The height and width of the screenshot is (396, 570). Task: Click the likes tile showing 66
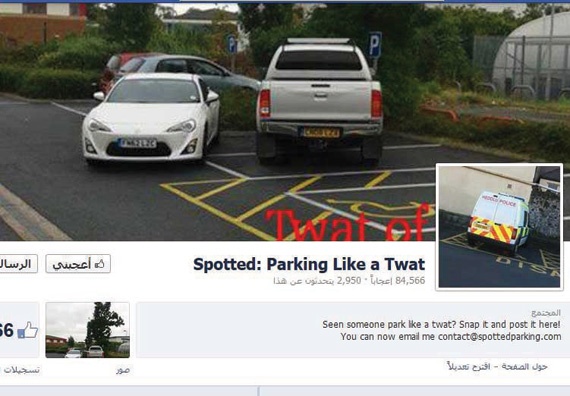[x=19, y=330]
